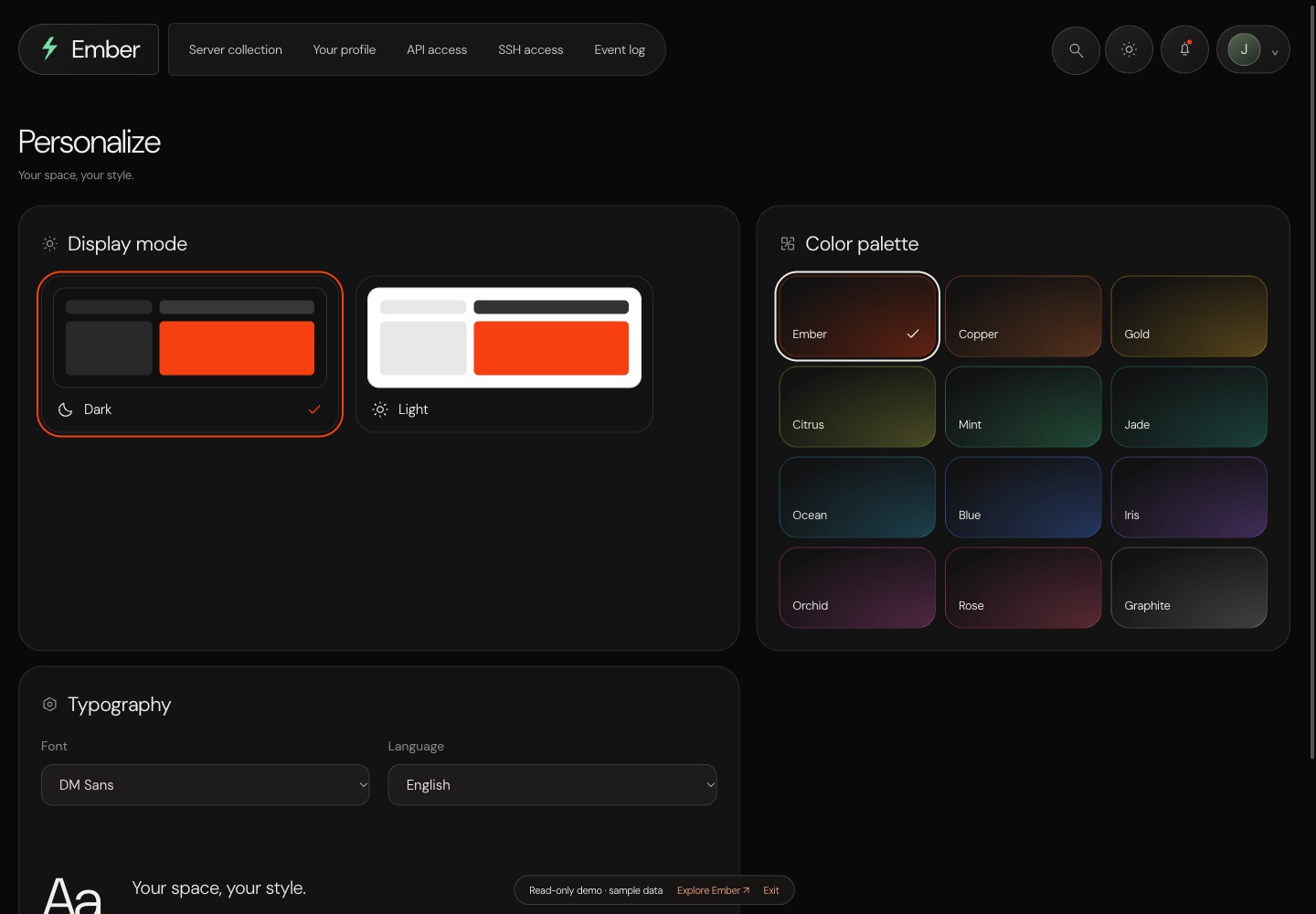
Task: Open notifications bell icon
Action: (x=1184, y=50)
